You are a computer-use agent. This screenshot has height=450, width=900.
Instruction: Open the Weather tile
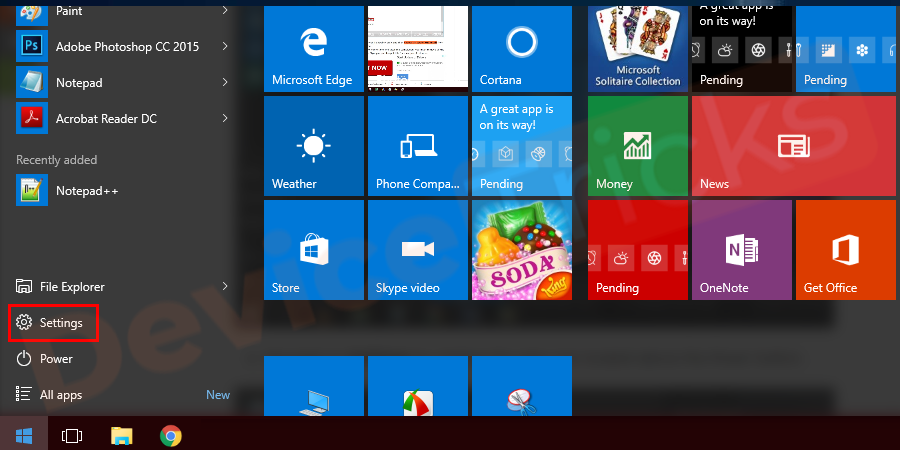(x=313, y=146)
